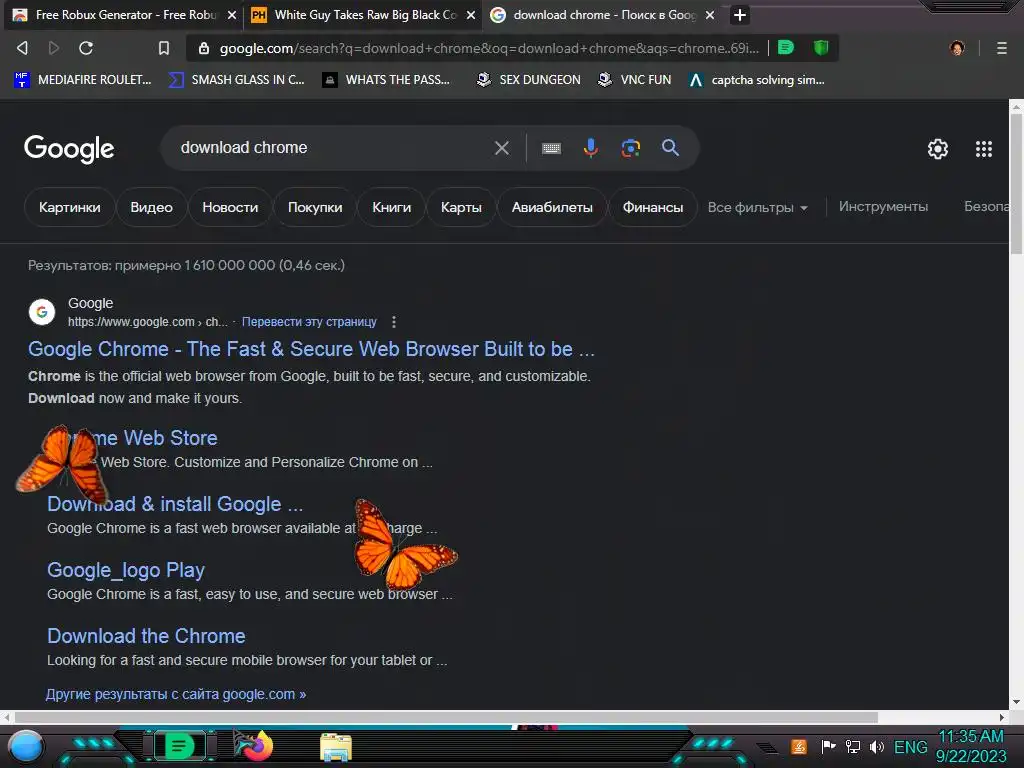Screen dimensions: 1024x768
Task: Open the Action Center flag tray icon
Action: [x=828, y=746]
